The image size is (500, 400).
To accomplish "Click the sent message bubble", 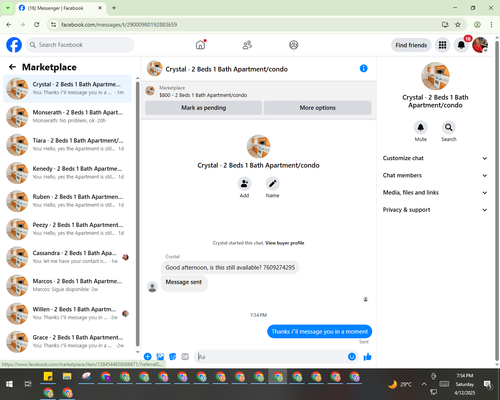I will [319, 331].
